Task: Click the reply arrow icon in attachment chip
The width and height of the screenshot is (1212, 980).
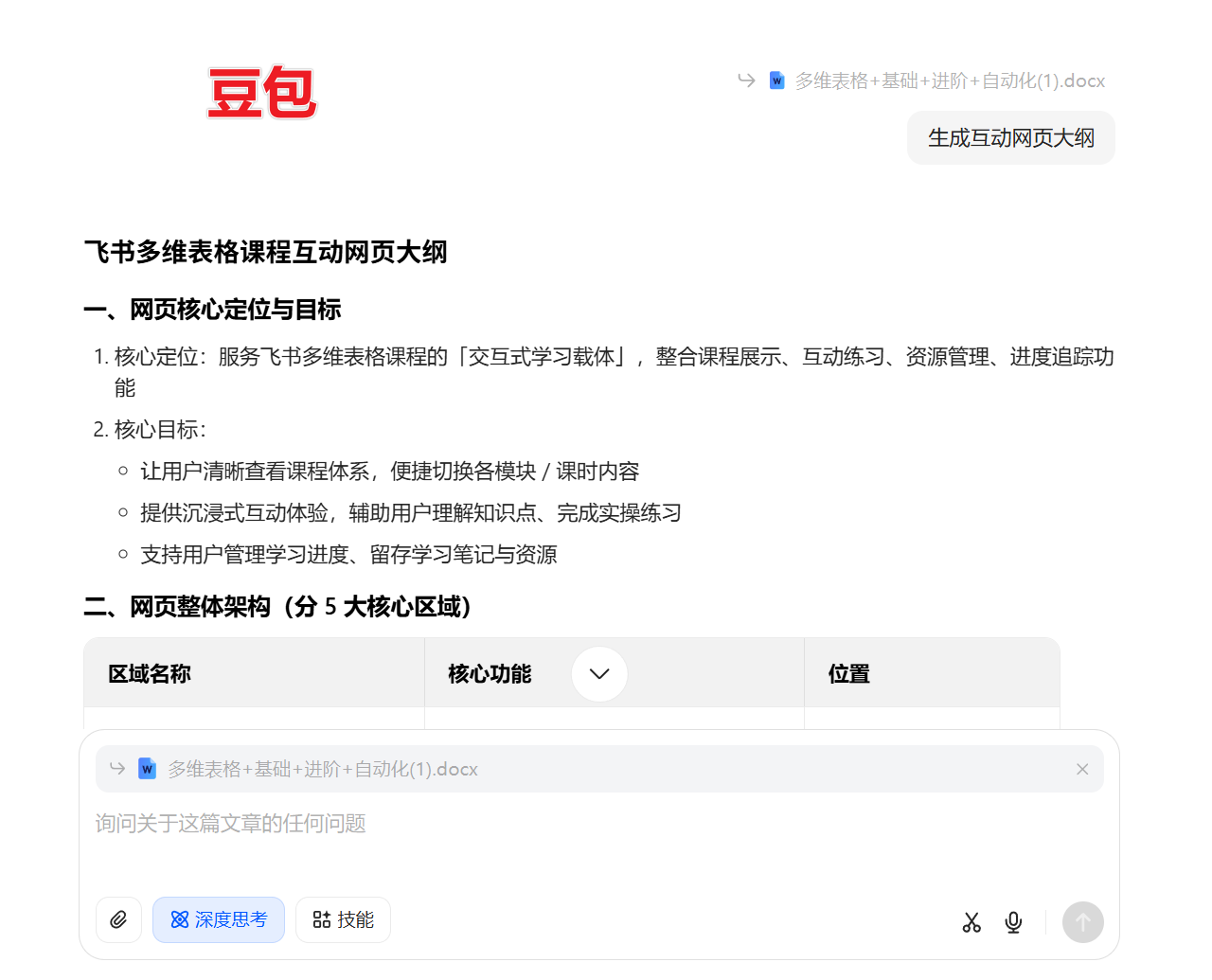Action: (x=117, y=769)
